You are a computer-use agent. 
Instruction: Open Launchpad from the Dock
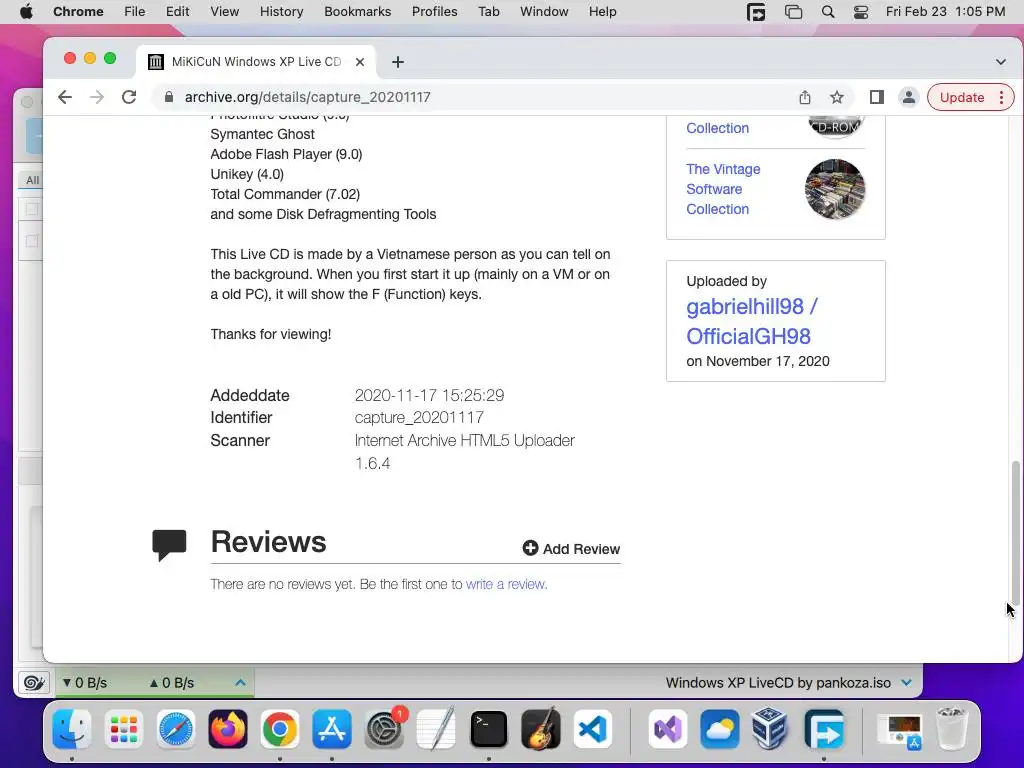tap(123, 729)
